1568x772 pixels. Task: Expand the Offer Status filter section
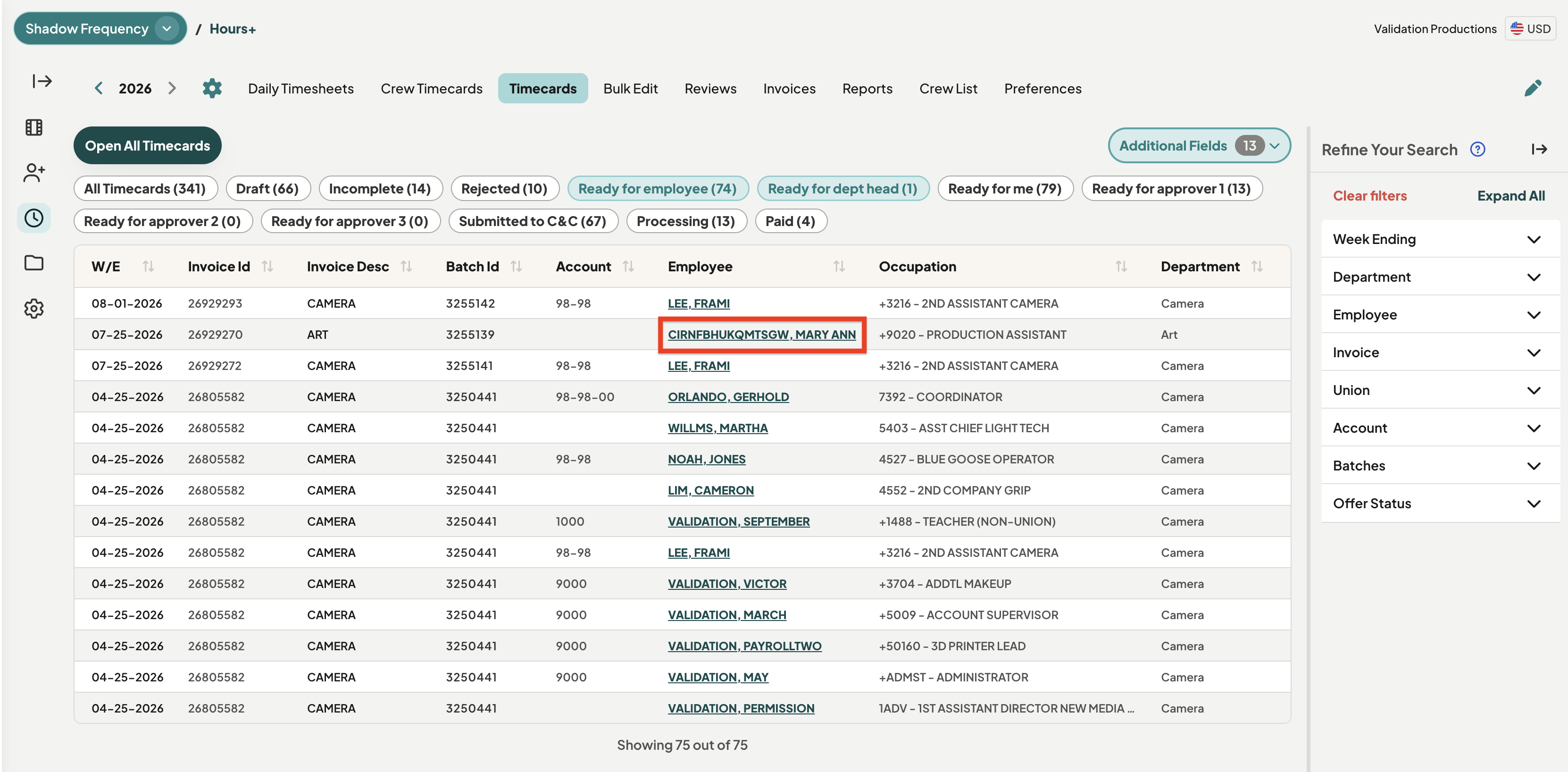tap(1440, 503)
